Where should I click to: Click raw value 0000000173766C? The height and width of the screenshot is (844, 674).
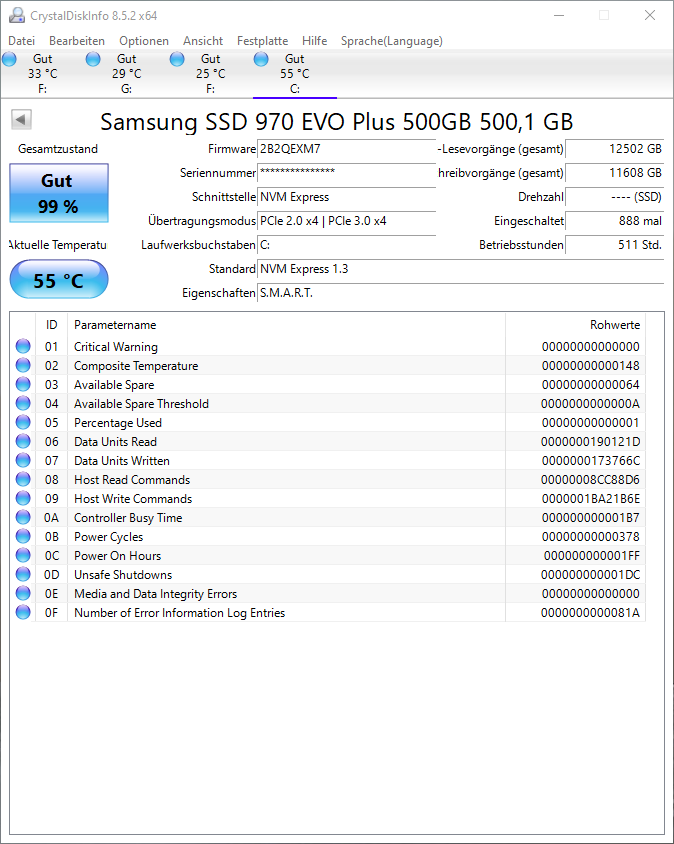591,461
